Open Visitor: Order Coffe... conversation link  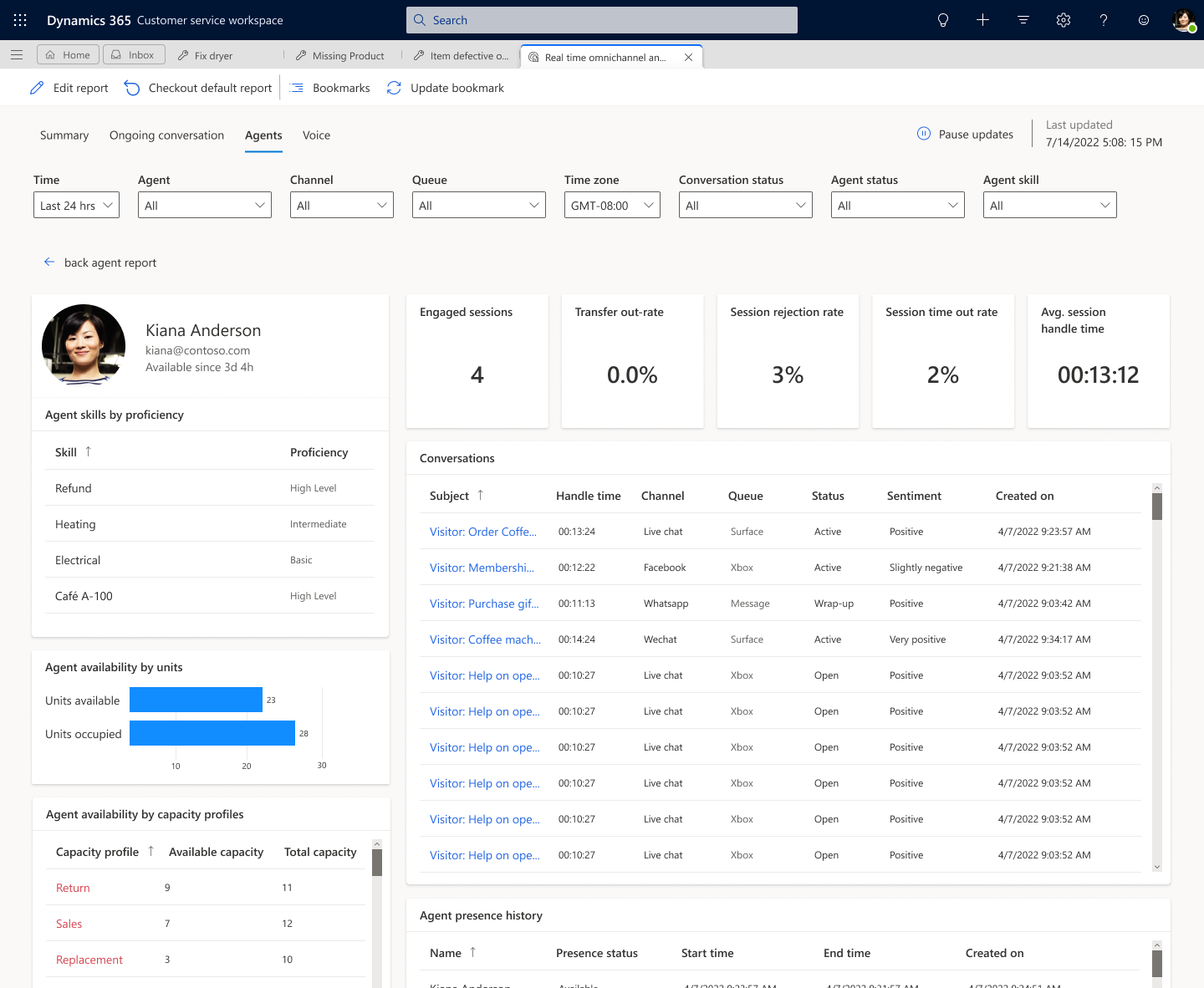coord(483,532)
